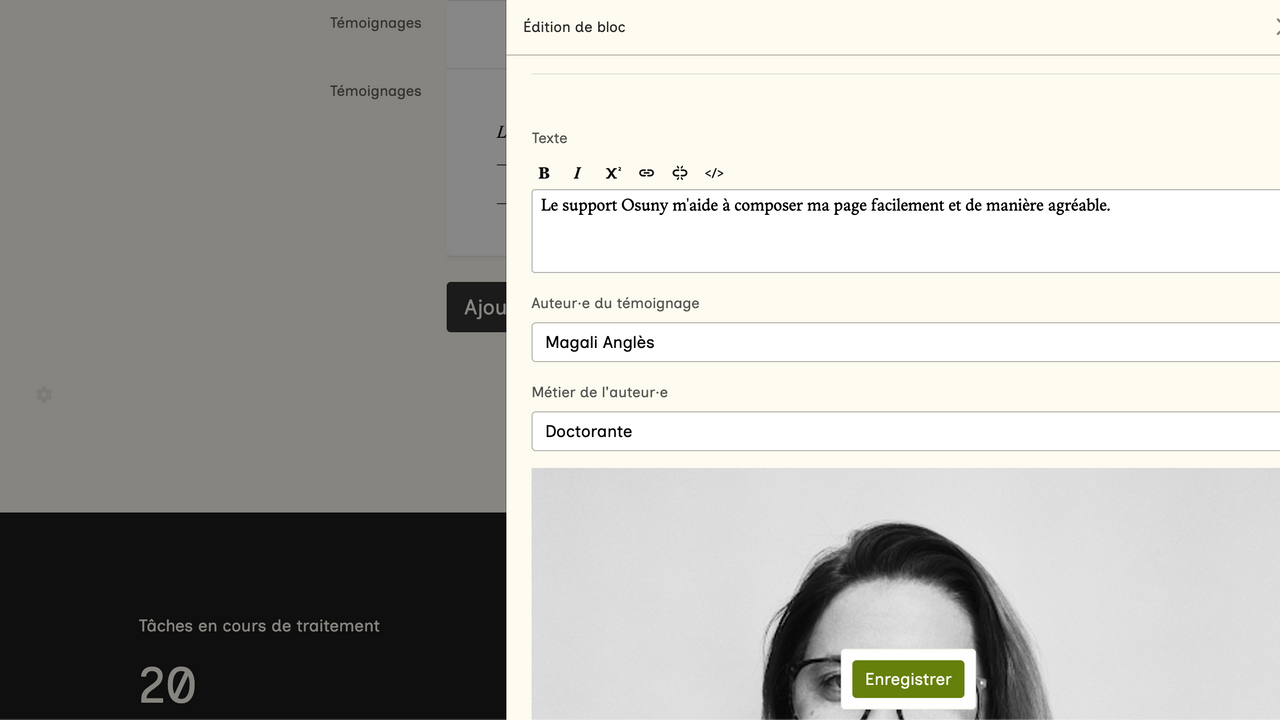Select the first Témoignages block label
The width and height of the screenshot is (1280, 720).
[x=375, y=23]
